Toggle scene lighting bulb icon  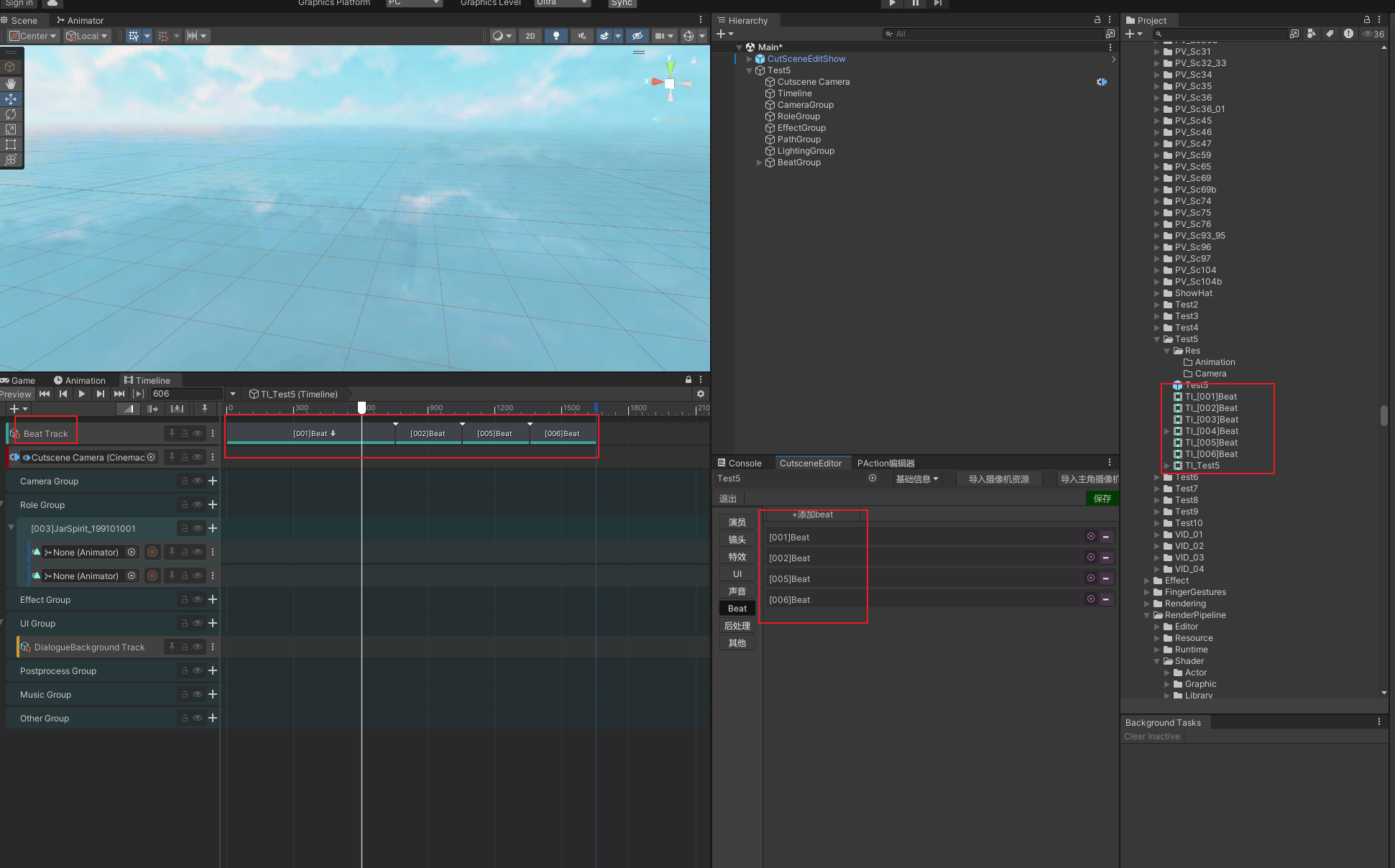coord(556,35)
